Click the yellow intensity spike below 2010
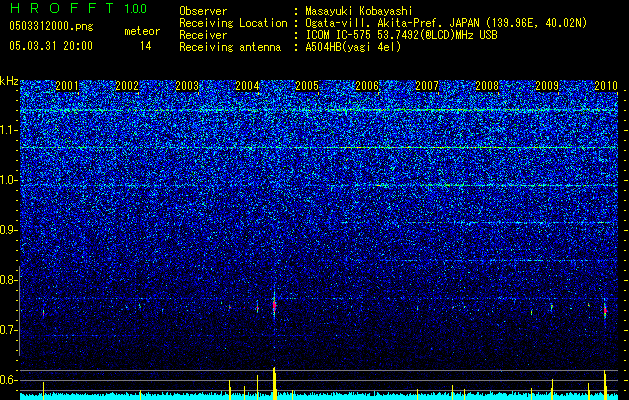The image size is (629, 400). (x=605, y=385)
